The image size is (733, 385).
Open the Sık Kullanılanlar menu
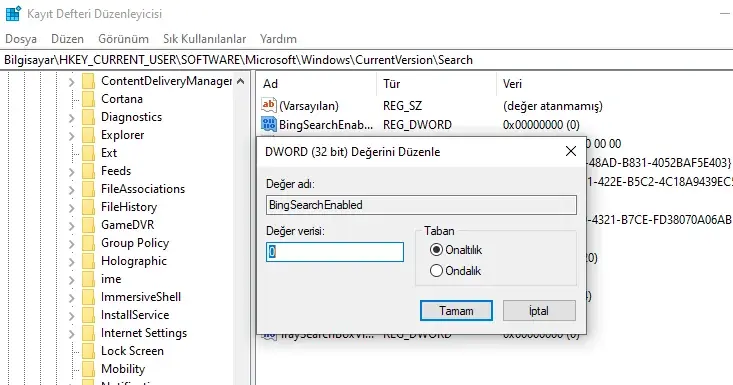point(204,39)
